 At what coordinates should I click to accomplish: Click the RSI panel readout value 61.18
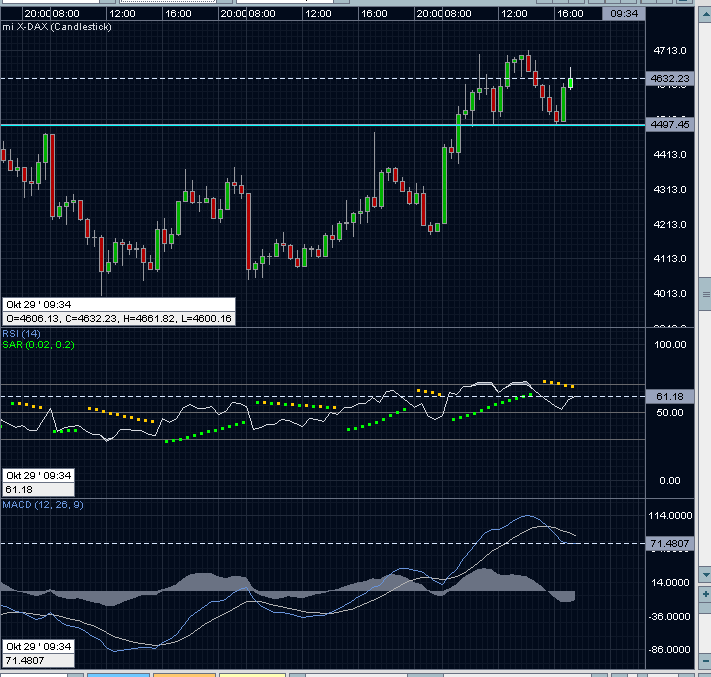(x=38, y=489)
